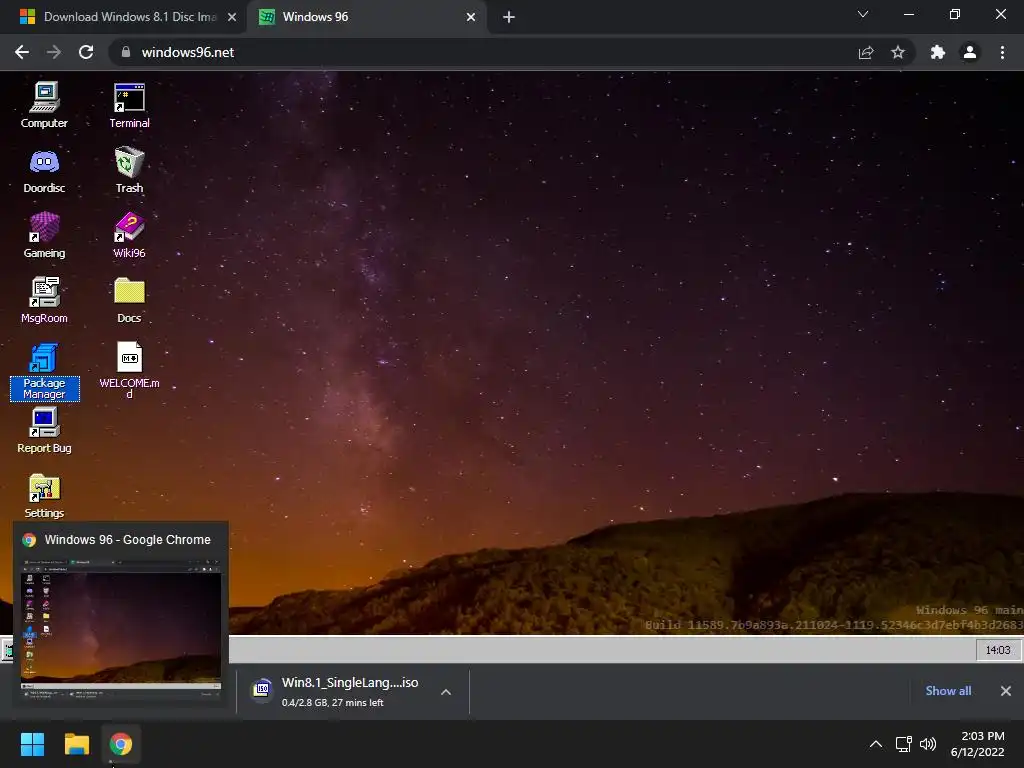Select the Package Manager icon
The image size is (1024, 768).
coord(44,371)
